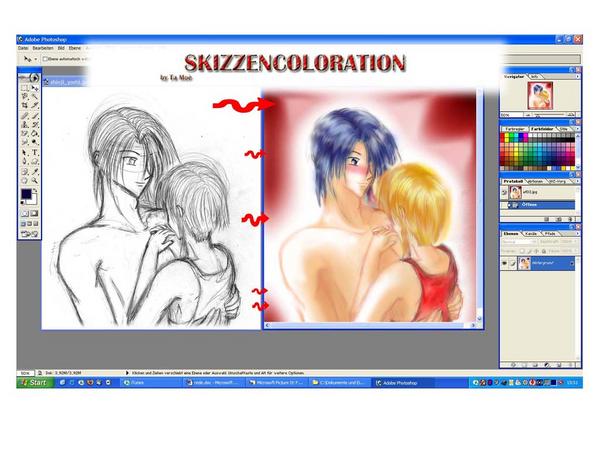Viewport: 600px width, 450px height.
Task: Select the Path Selection tool
Action: click(24, 152)
